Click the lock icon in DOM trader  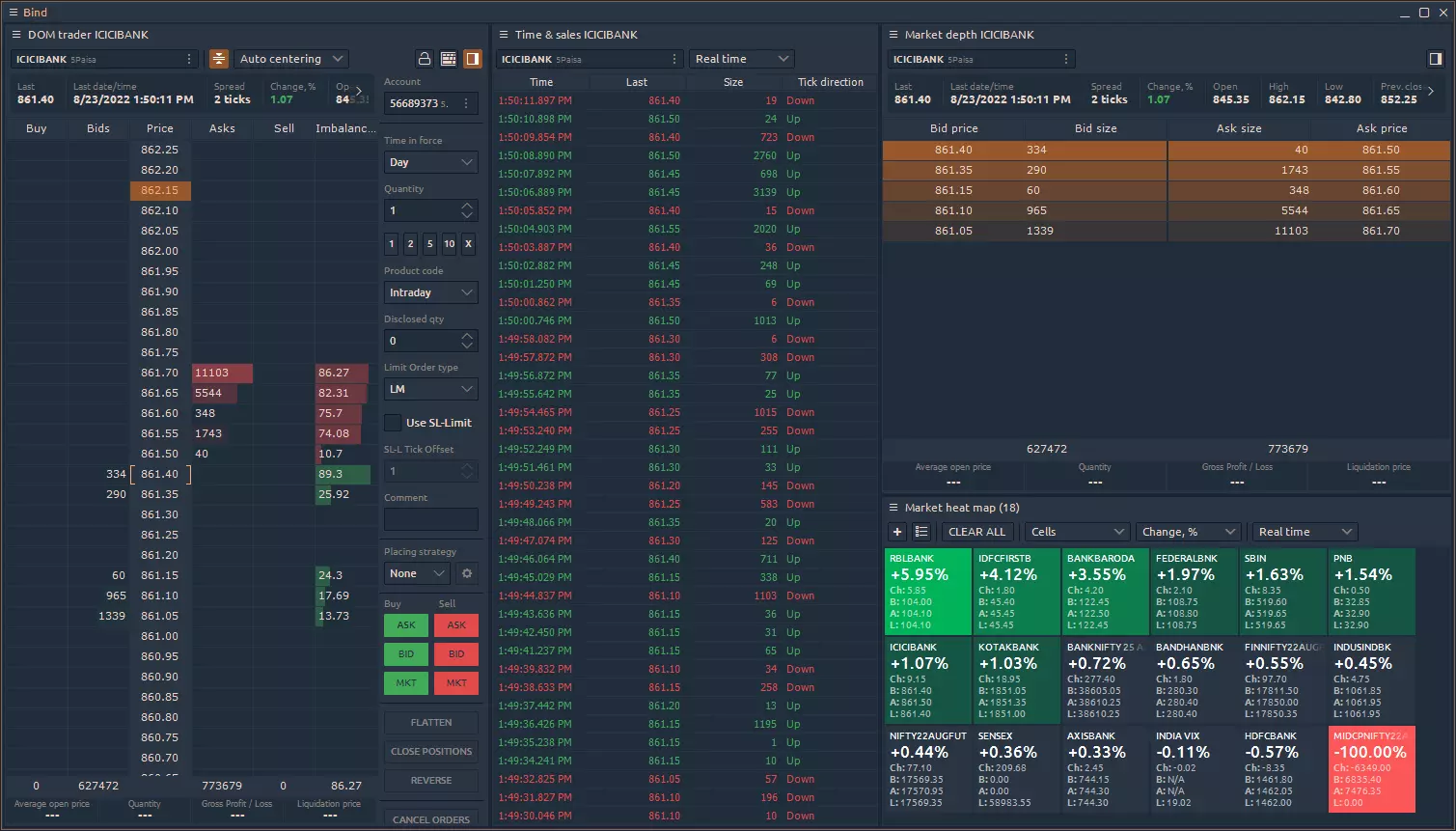425,59
